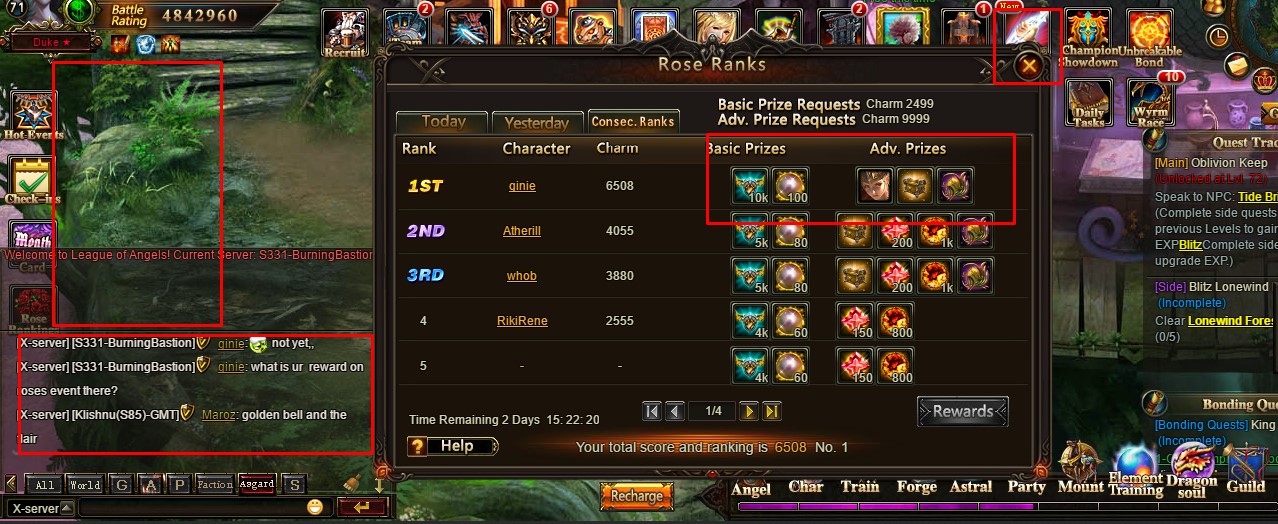Open the Hot Events icon
The width and height of the screenshot is (1278, 524).
[x=33, y=114]
